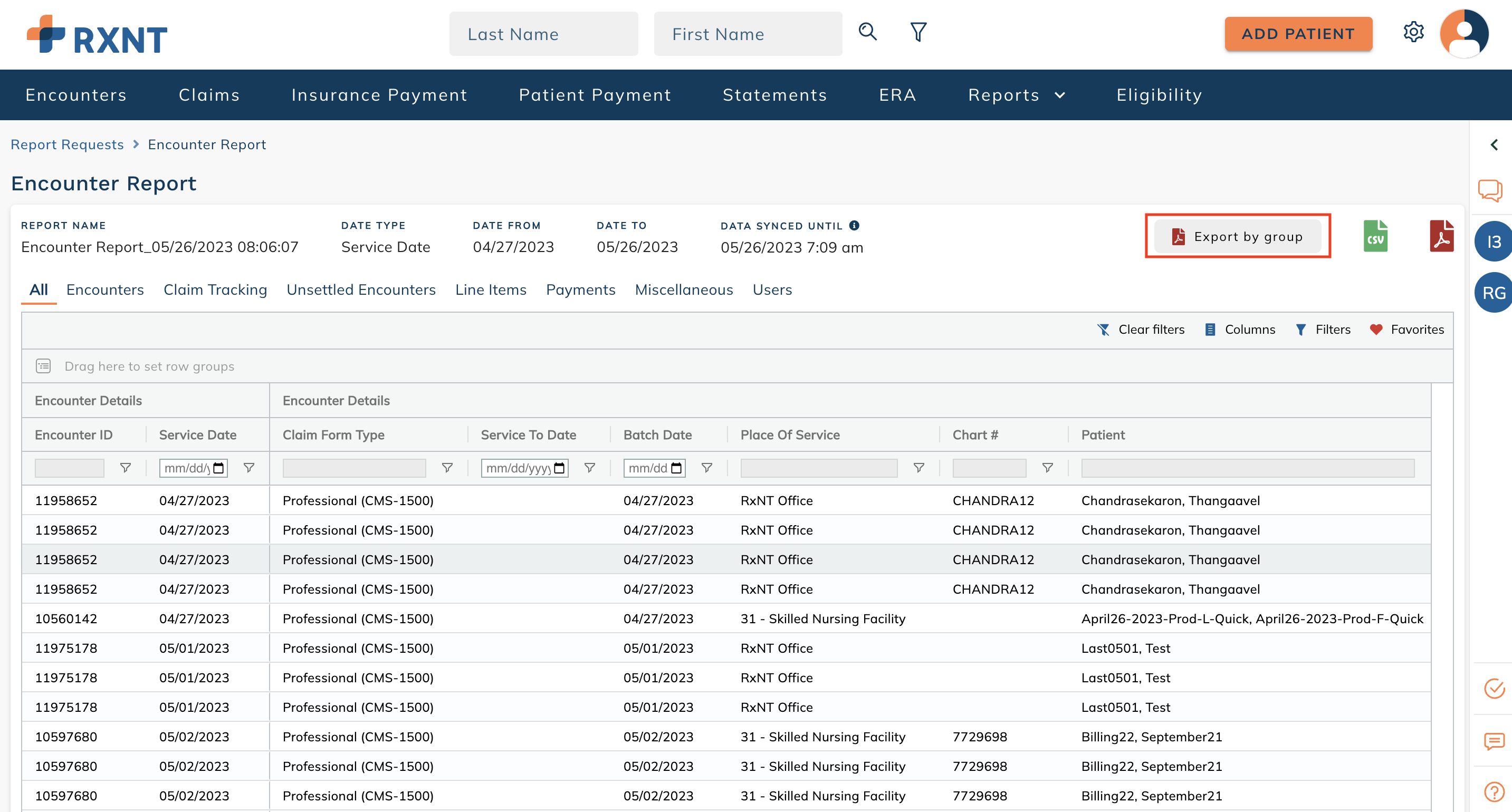Export the report as a CSV file
Viewport: 1512px width, 812px height.
click(x=1375, y=236)
